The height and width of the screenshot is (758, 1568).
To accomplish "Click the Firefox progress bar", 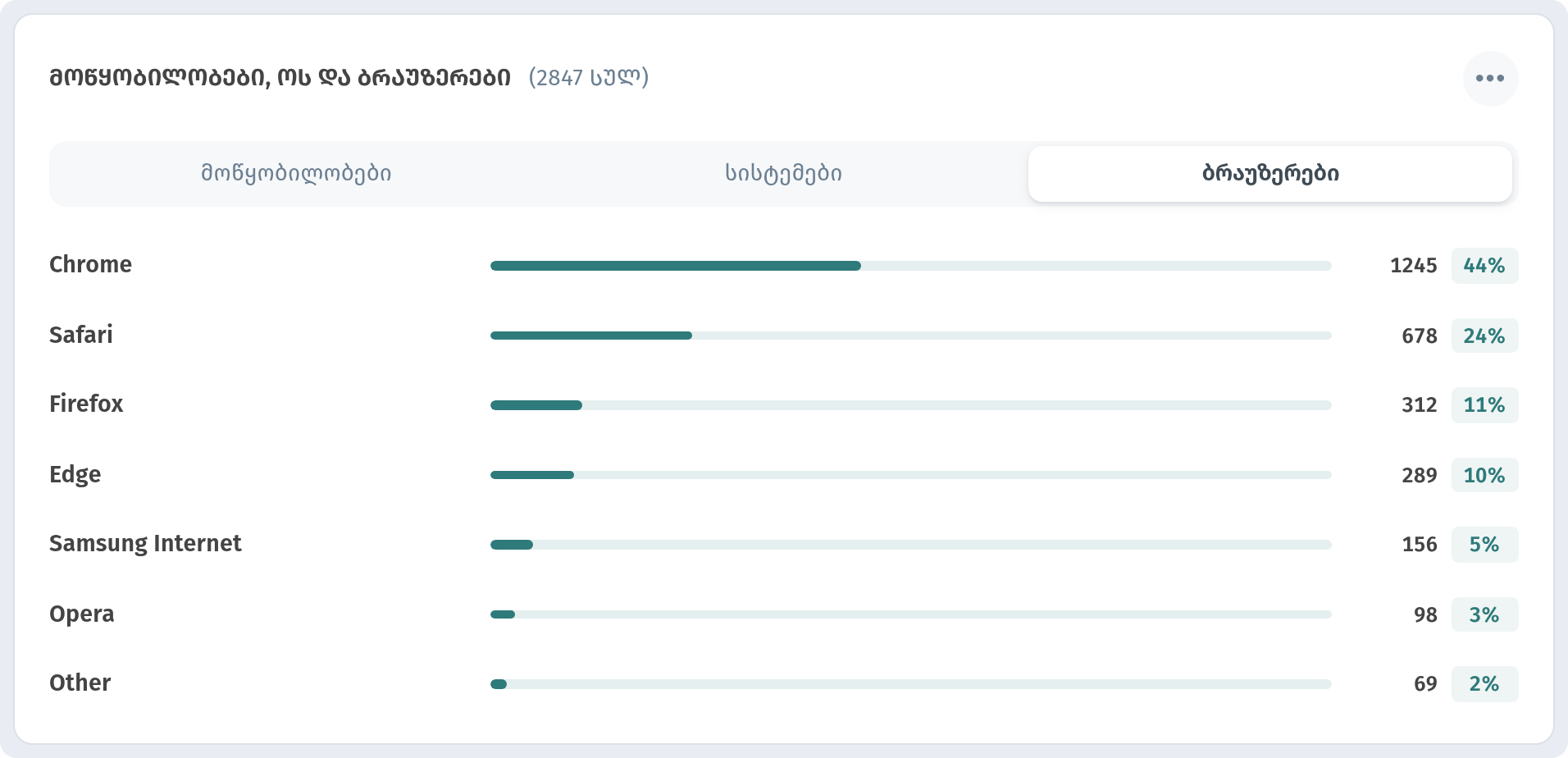I will [911, 405].
